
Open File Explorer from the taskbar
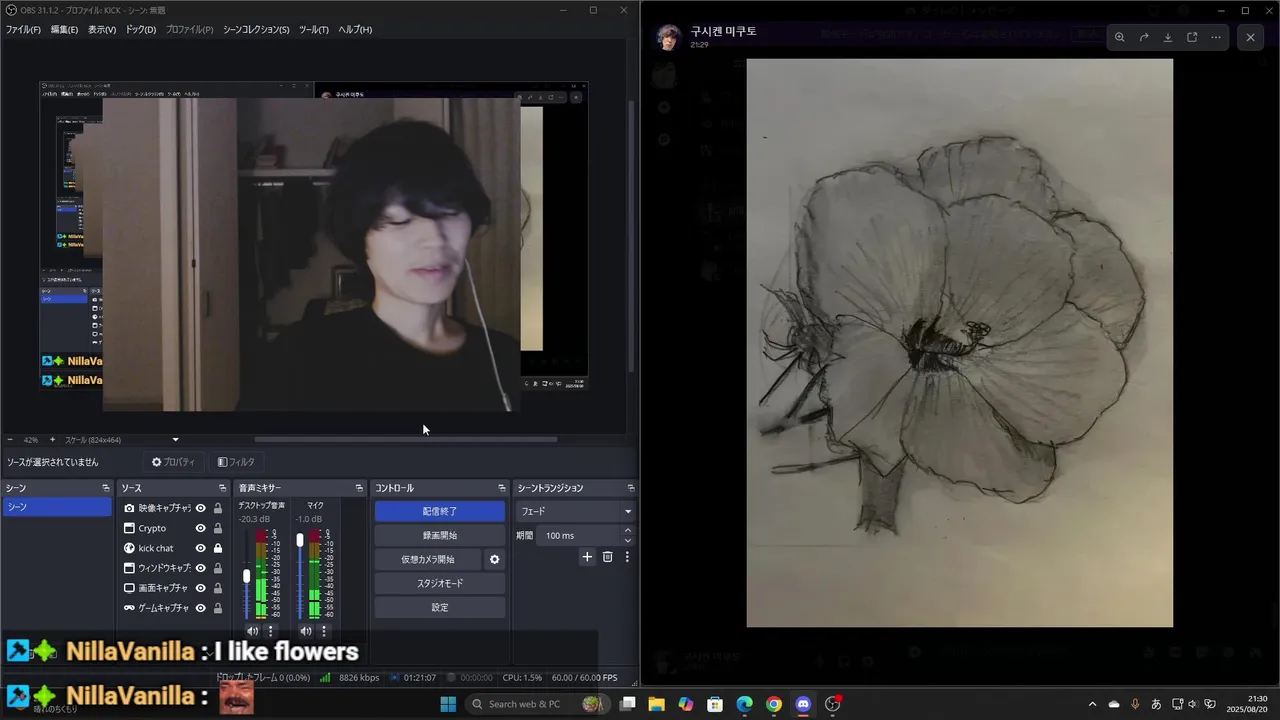pyautogui.click(x=656, y=704)
